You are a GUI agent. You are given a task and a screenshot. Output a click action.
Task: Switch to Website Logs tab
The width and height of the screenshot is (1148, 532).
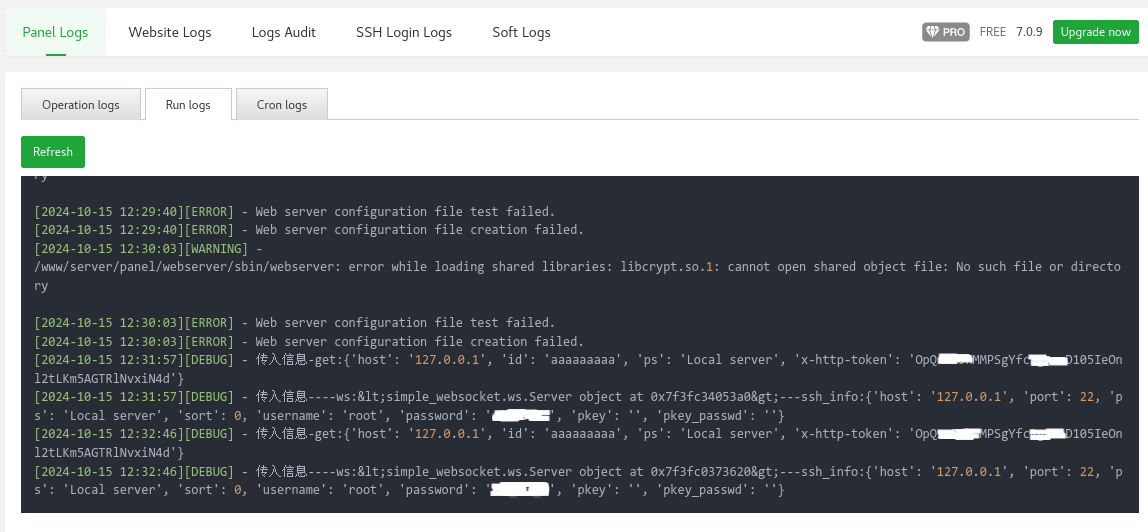(170, 32)
